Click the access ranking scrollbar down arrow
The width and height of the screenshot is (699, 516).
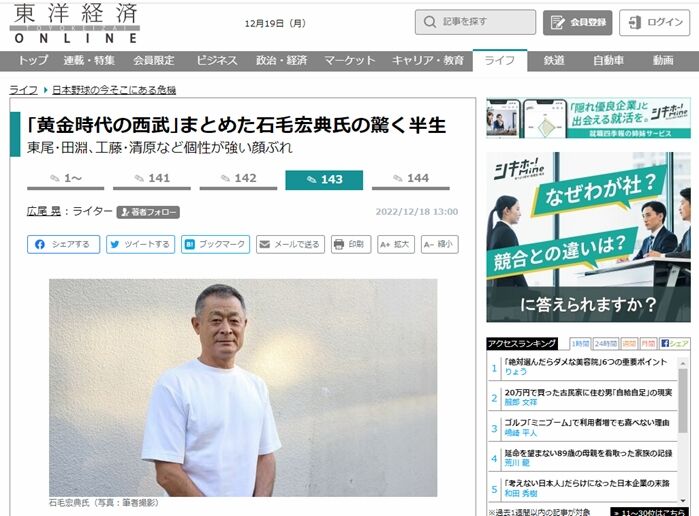pyautogui.click(x=683, y=501)
